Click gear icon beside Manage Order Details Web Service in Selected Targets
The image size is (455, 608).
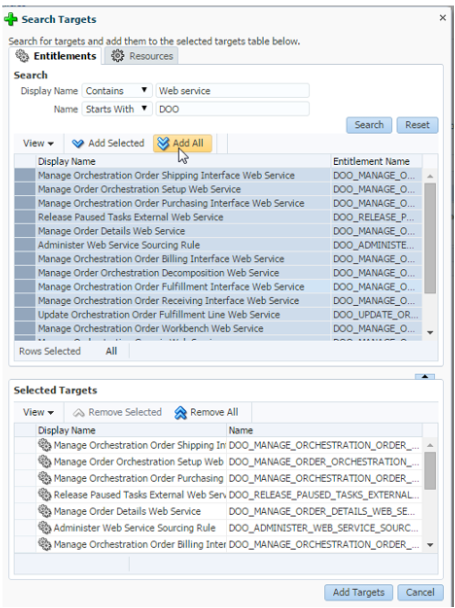45,511
